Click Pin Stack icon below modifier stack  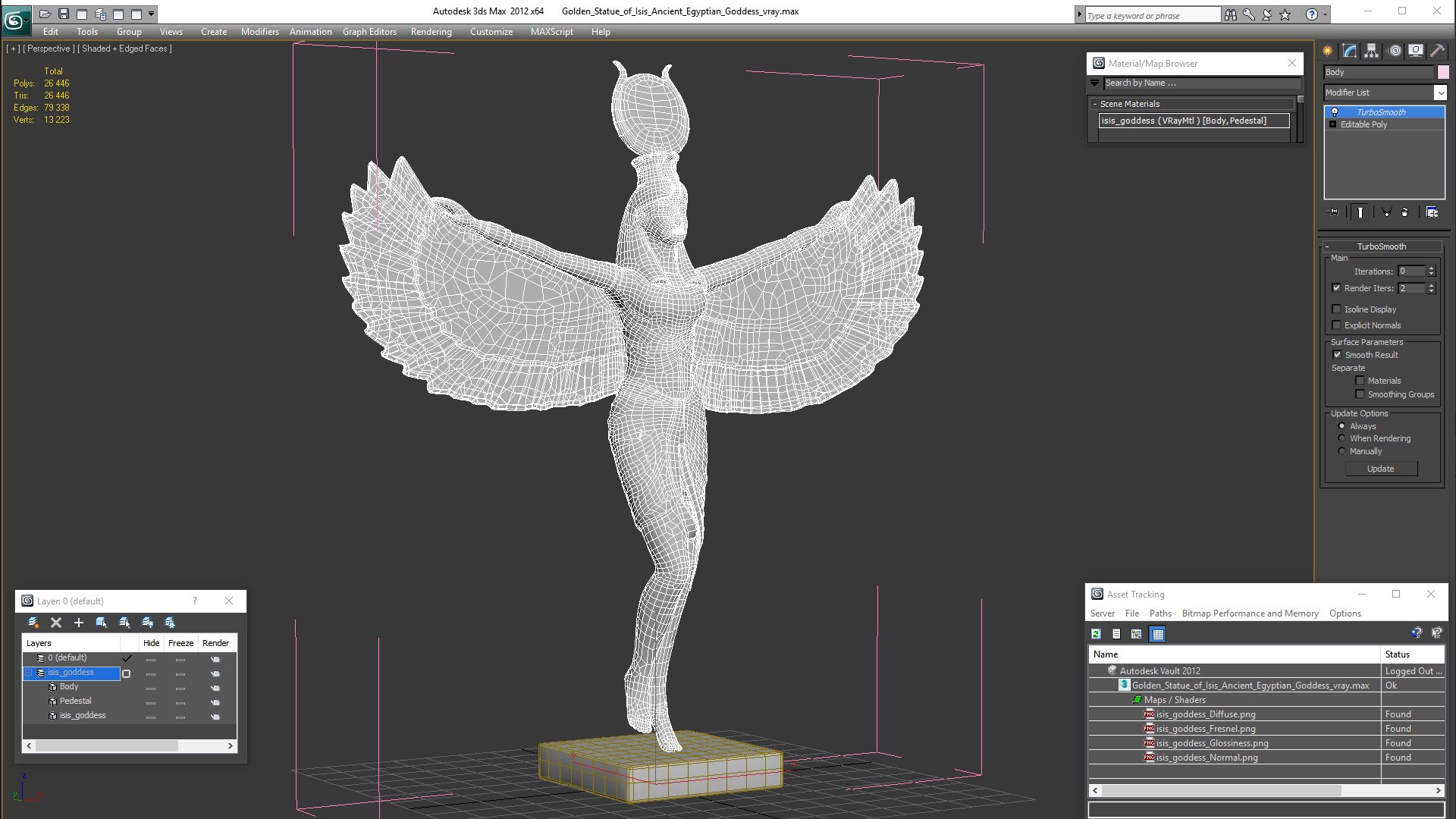(1335, 212)
